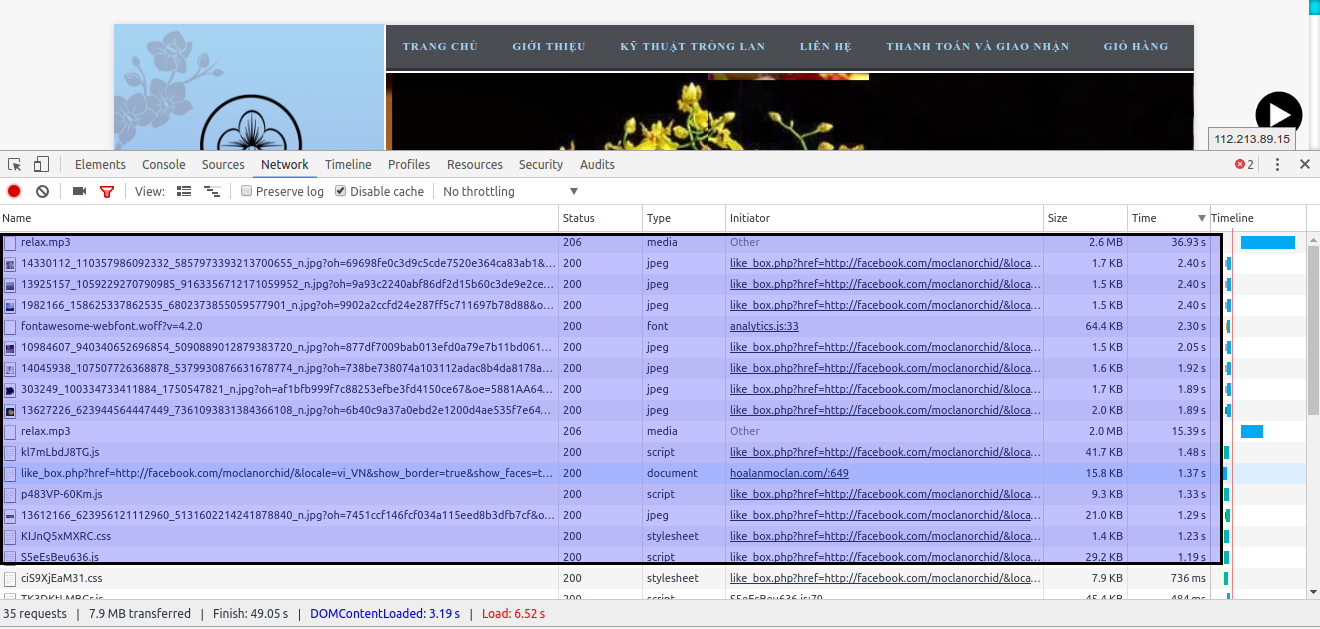Viewport: 1320px width, 629px height.
Task: Select the like_box.php document request
Action: click(x=653, y=473)
